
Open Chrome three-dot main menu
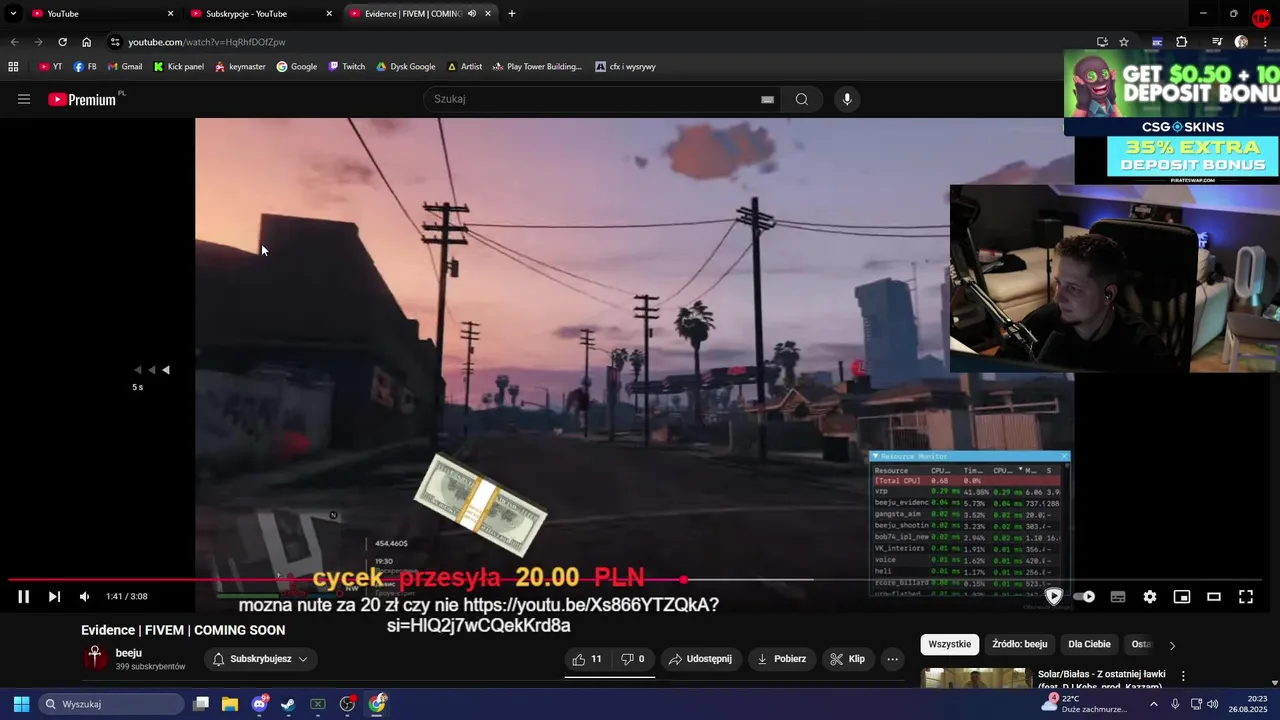coord(1266,42)
